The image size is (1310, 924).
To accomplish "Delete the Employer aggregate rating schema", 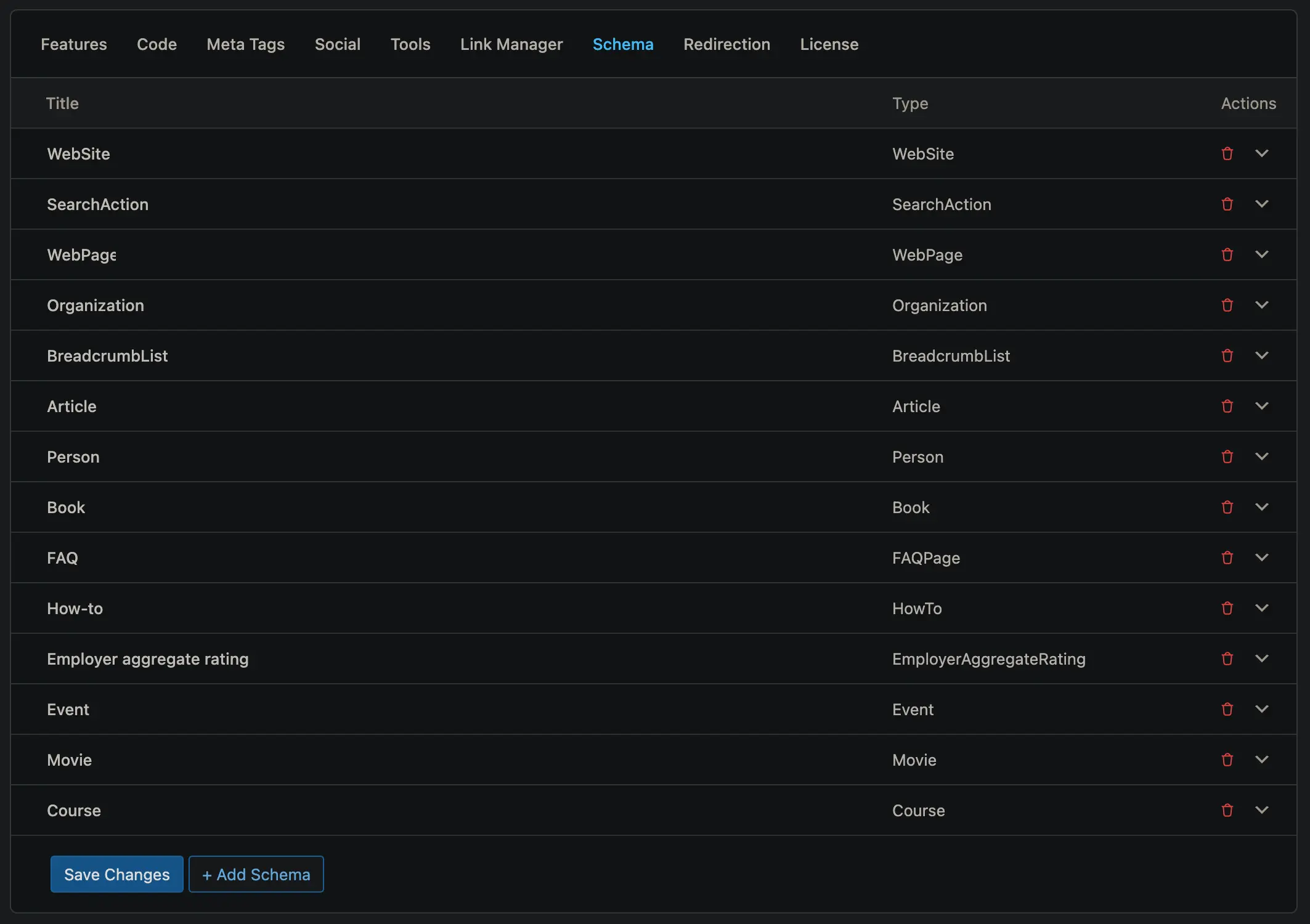I will click(1227, 659).
